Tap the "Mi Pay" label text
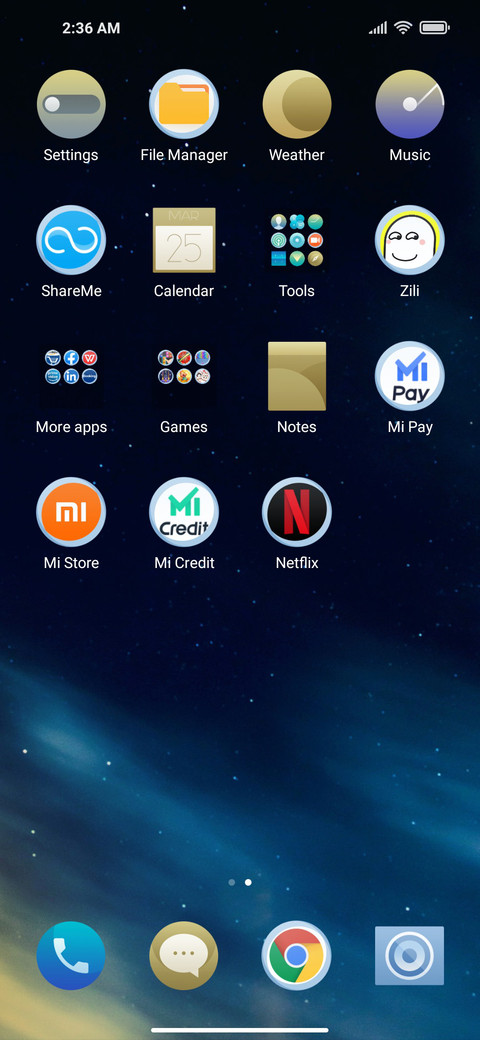This screenshot has height=1040, width=480. tap(410, 427)
